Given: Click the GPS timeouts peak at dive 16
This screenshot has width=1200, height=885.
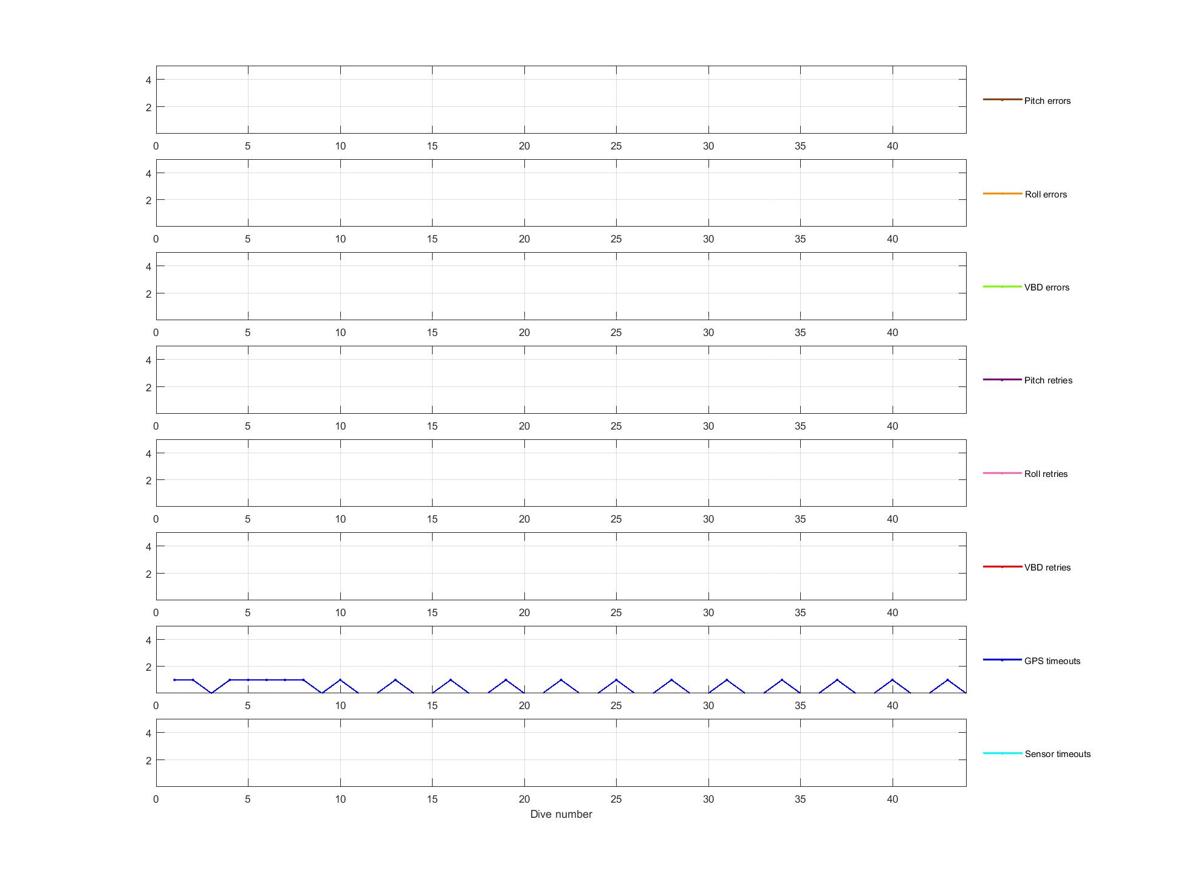Looking at the screenshot, I should coord(451,680).
